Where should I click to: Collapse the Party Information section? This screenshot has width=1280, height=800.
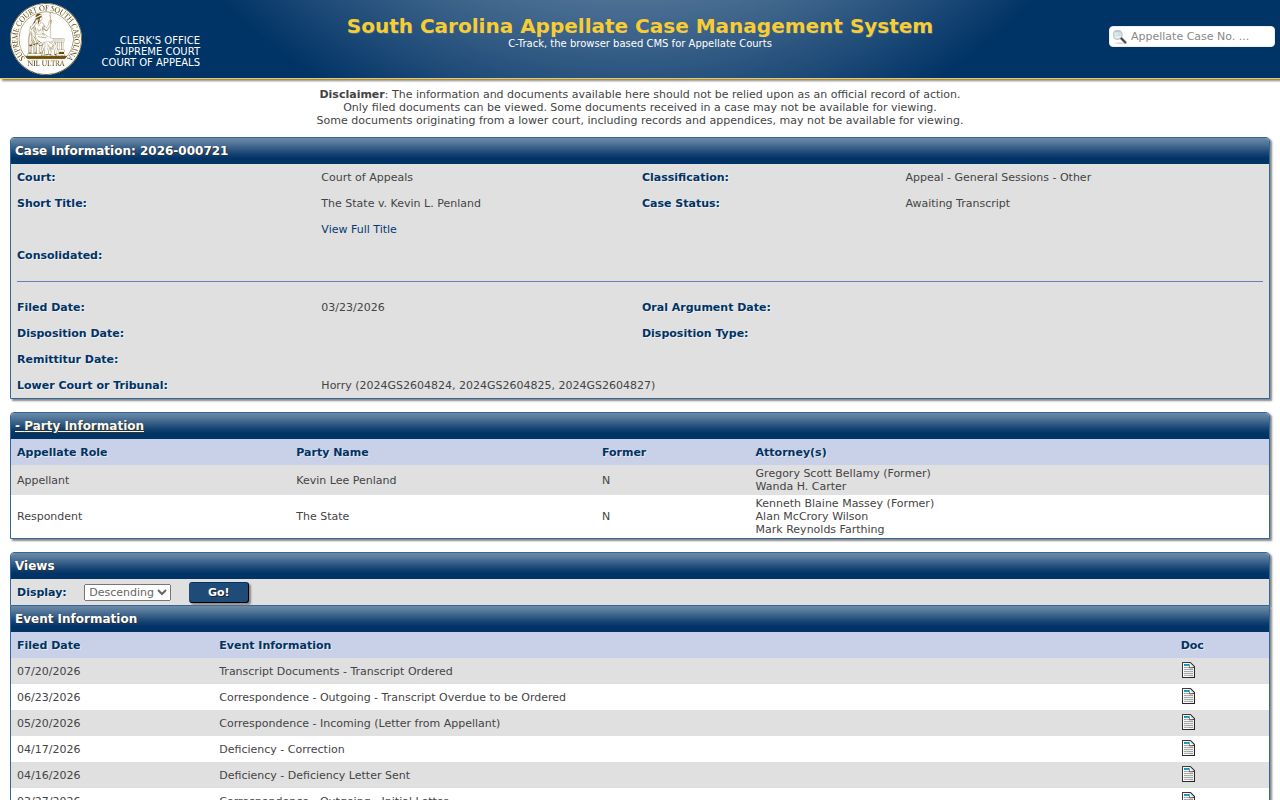(x=79, y=426)
